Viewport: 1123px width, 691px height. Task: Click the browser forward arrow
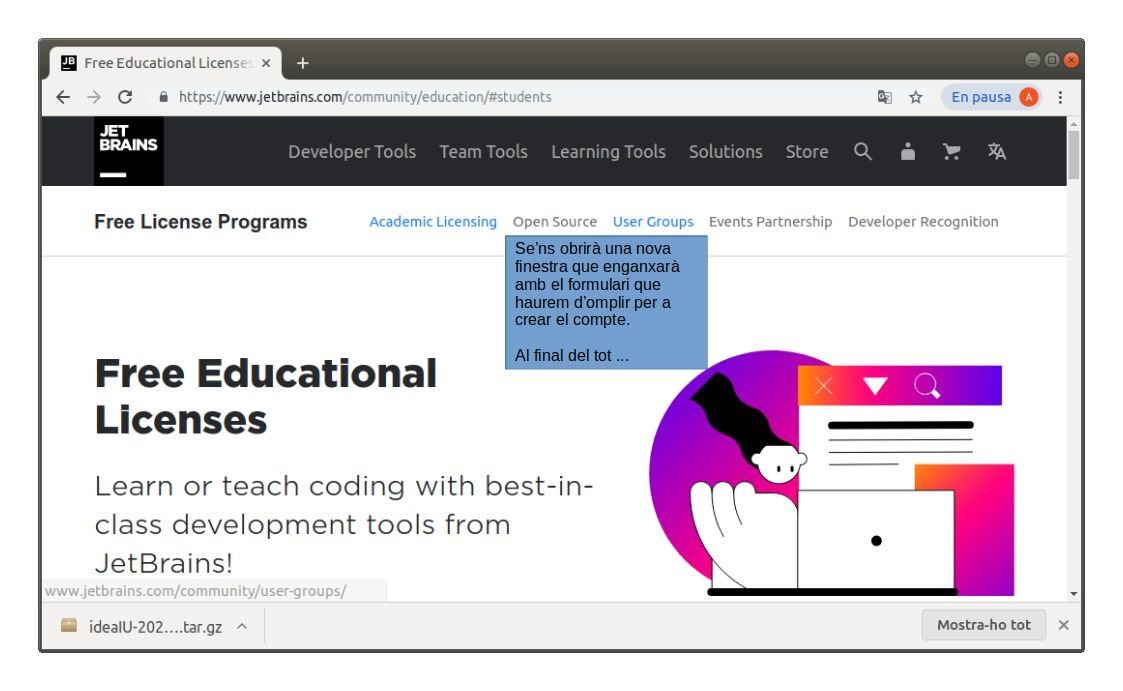(x=94, y=97)
